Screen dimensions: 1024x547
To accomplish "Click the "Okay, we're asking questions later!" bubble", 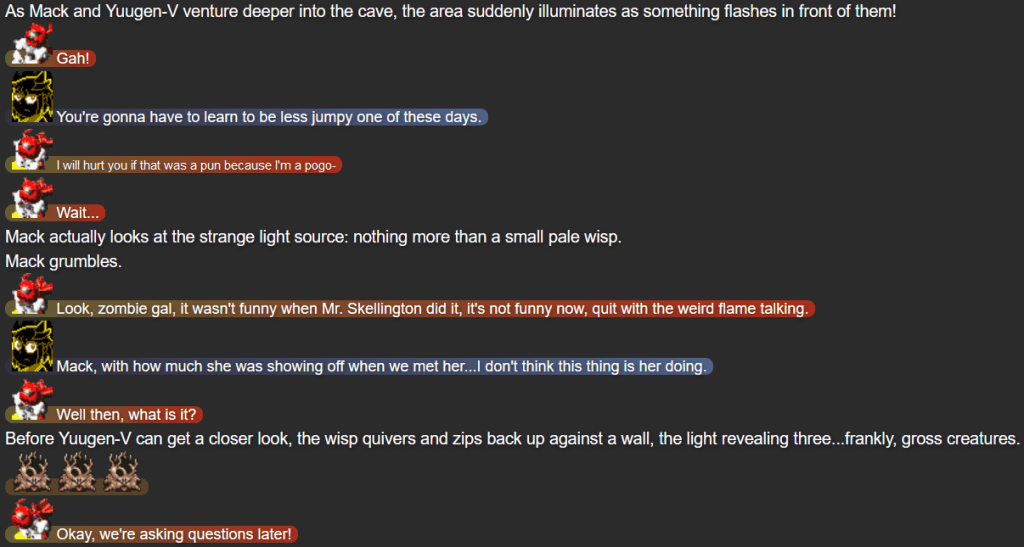I will (174, 535).
